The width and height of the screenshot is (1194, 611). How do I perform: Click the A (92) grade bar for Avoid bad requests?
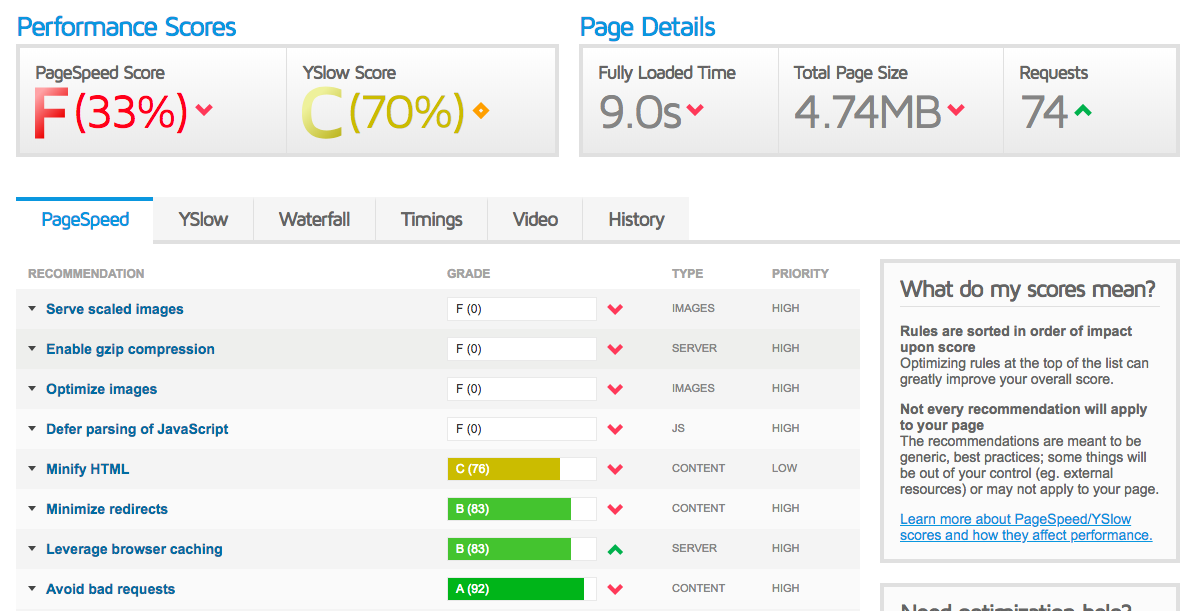(522, 589)
